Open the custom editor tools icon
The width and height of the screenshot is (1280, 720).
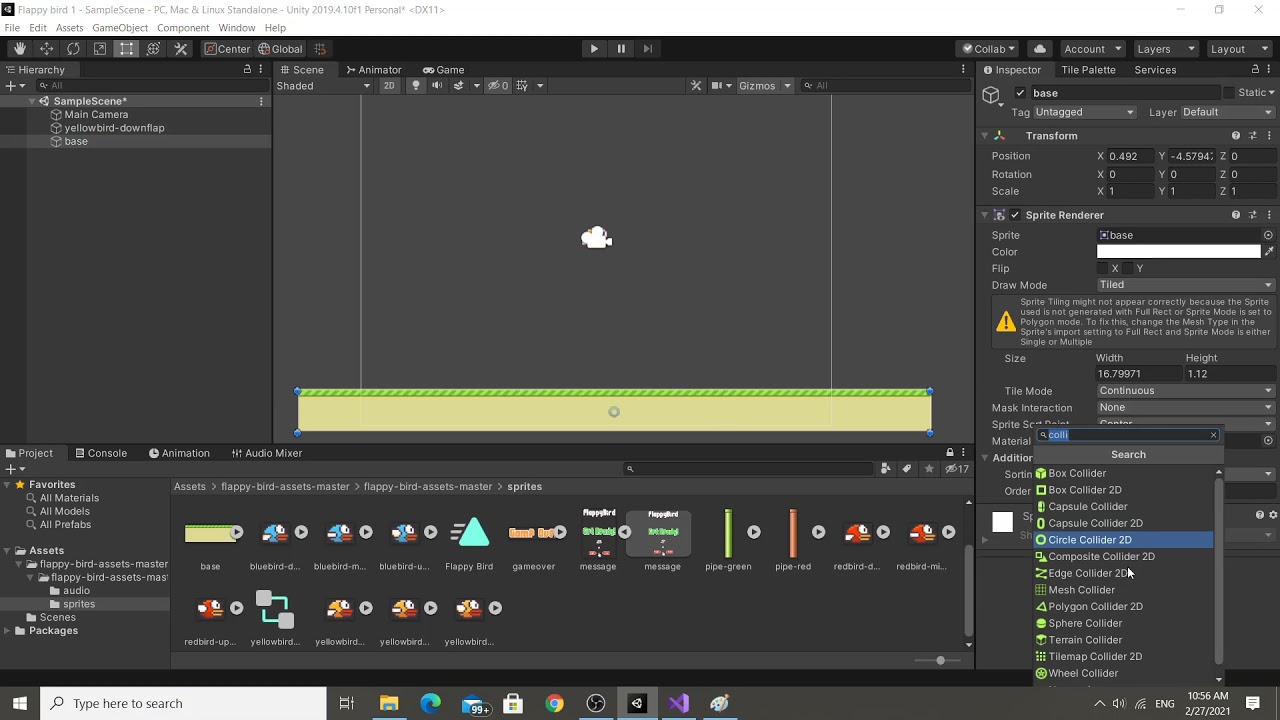(180, 49)
